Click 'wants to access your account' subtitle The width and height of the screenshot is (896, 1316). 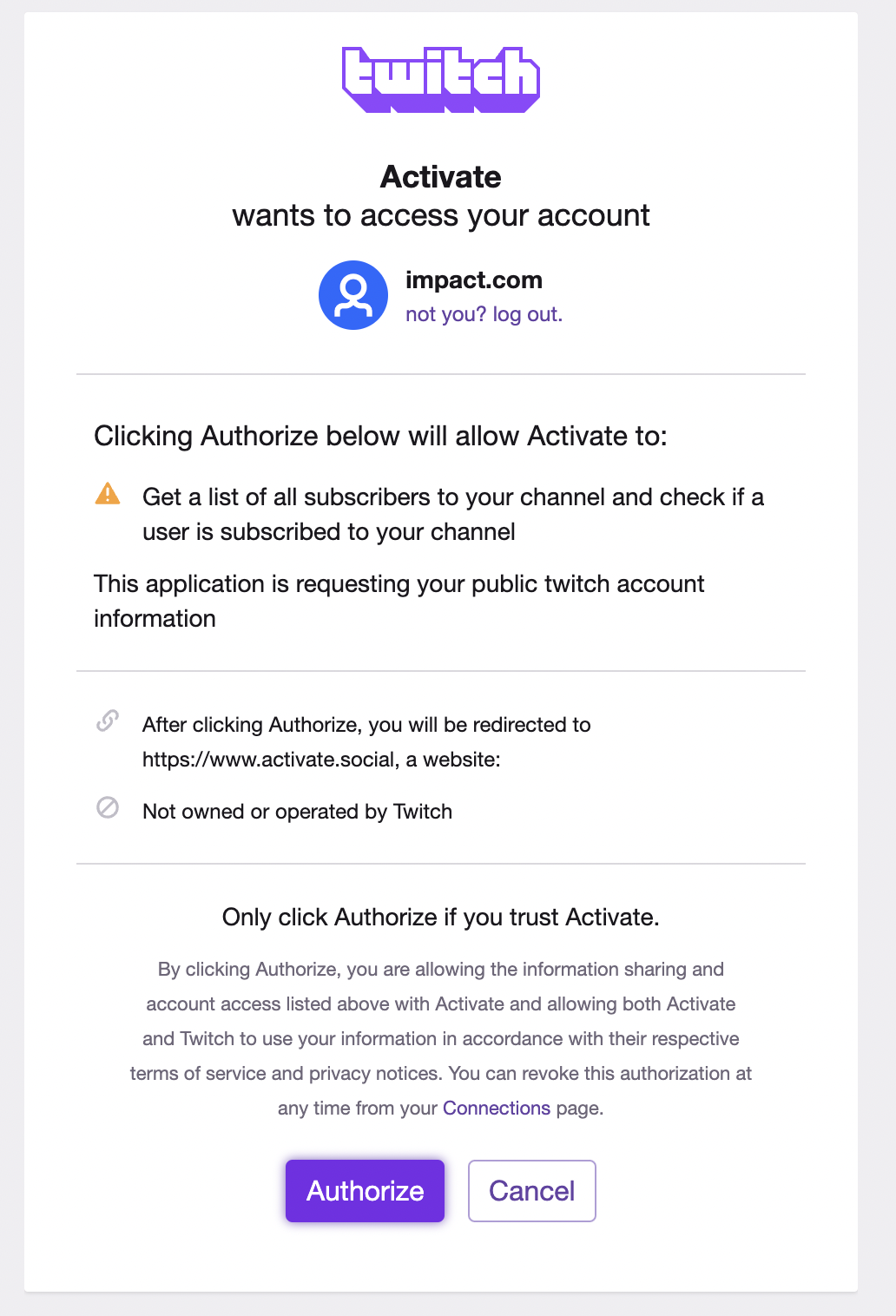441,215
